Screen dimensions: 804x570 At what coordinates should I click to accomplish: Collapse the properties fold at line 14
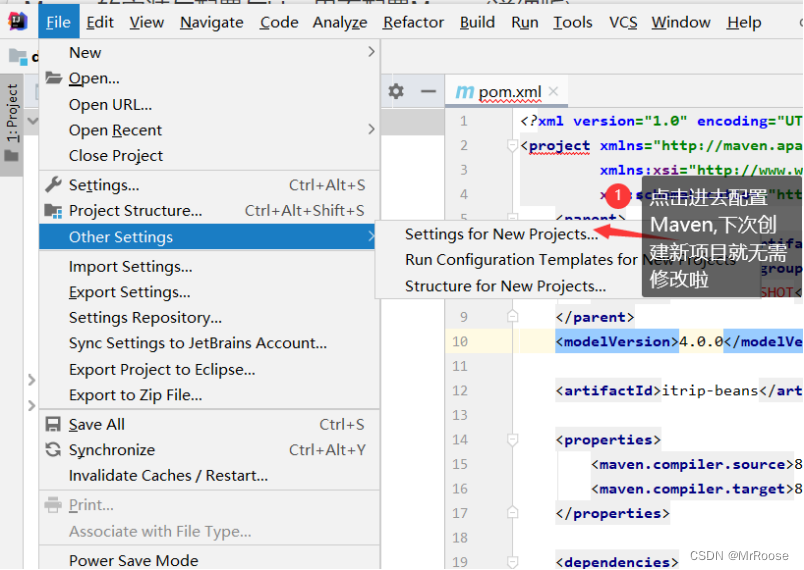[x=512, y=440]
